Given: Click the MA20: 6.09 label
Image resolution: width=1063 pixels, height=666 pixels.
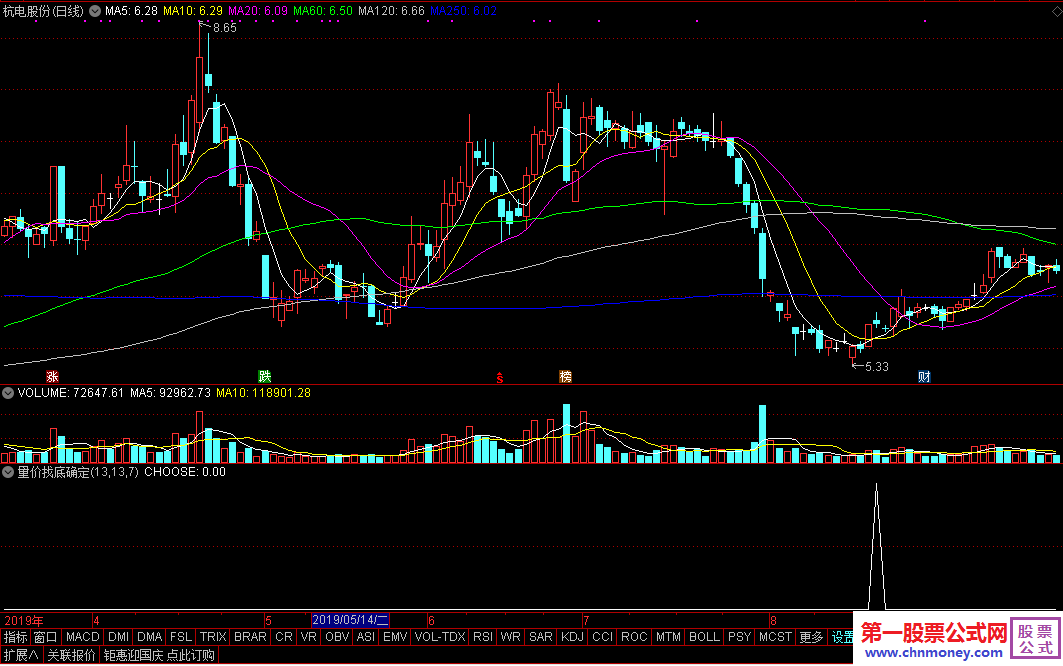Looking at the screenshot, I should point(258,11).
